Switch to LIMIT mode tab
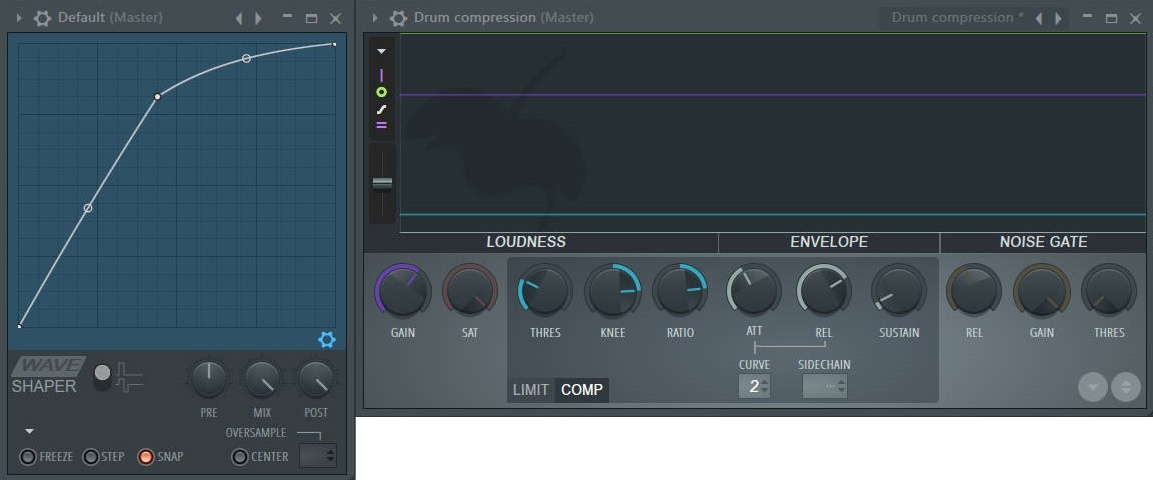Viewport: 1153px width, 480px height. [x=530, y=390]
